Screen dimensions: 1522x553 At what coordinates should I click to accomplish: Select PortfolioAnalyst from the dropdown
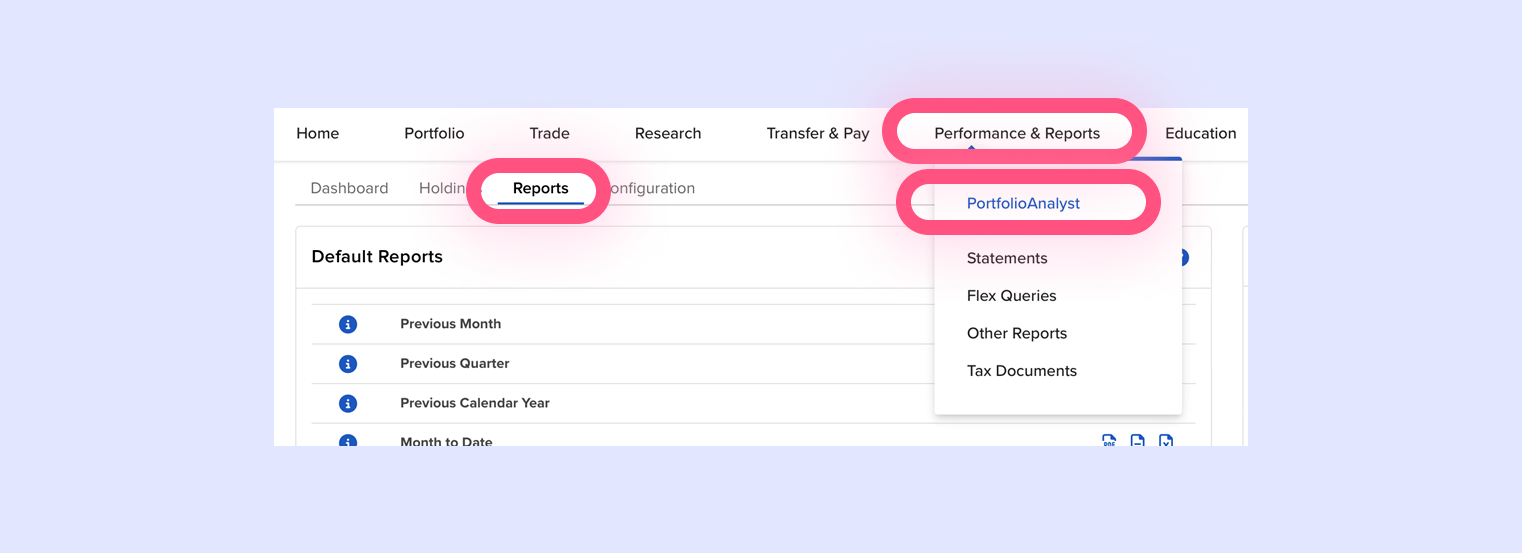(1023, 203)
